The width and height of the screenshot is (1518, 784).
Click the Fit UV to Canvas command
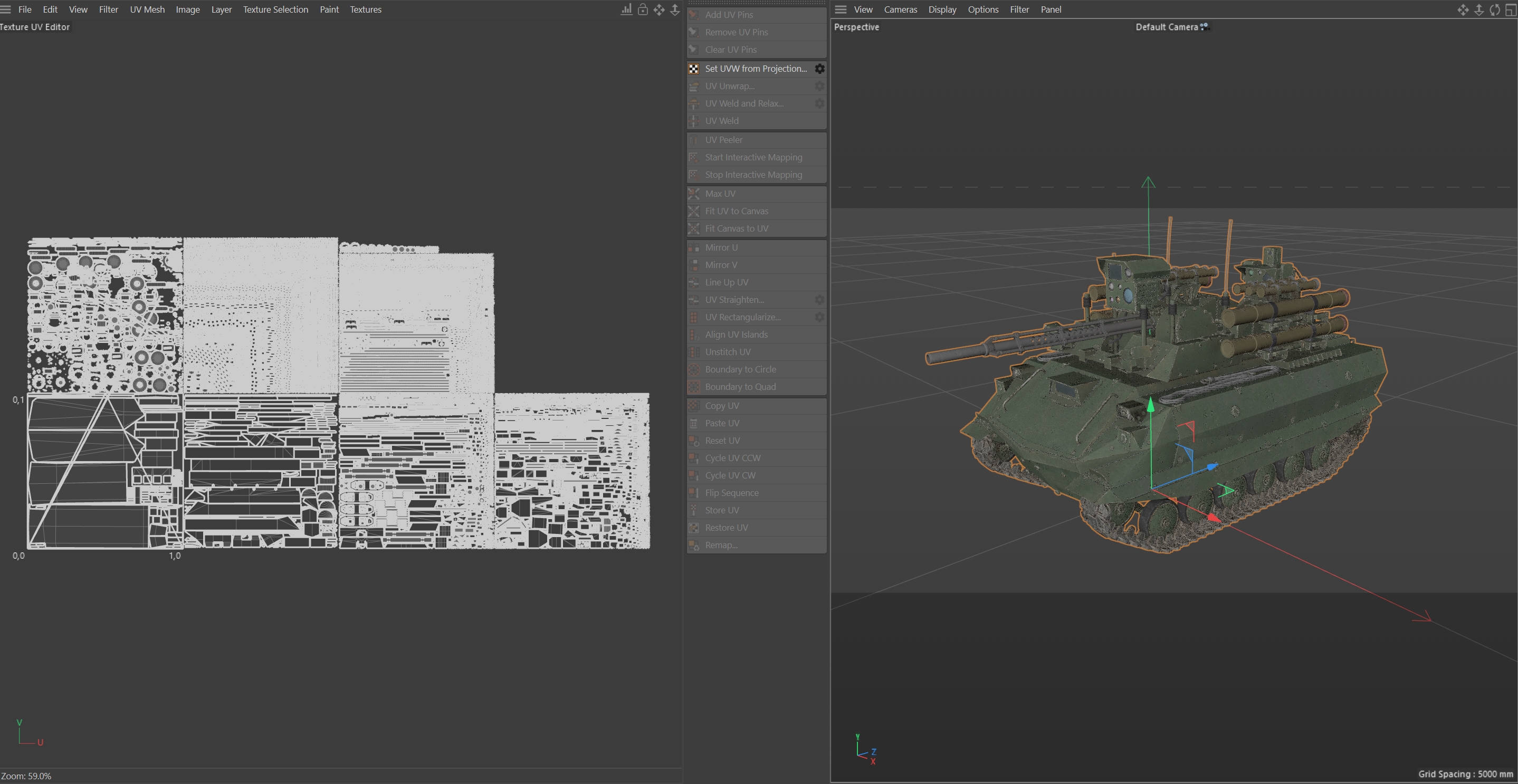click(736, 211)
